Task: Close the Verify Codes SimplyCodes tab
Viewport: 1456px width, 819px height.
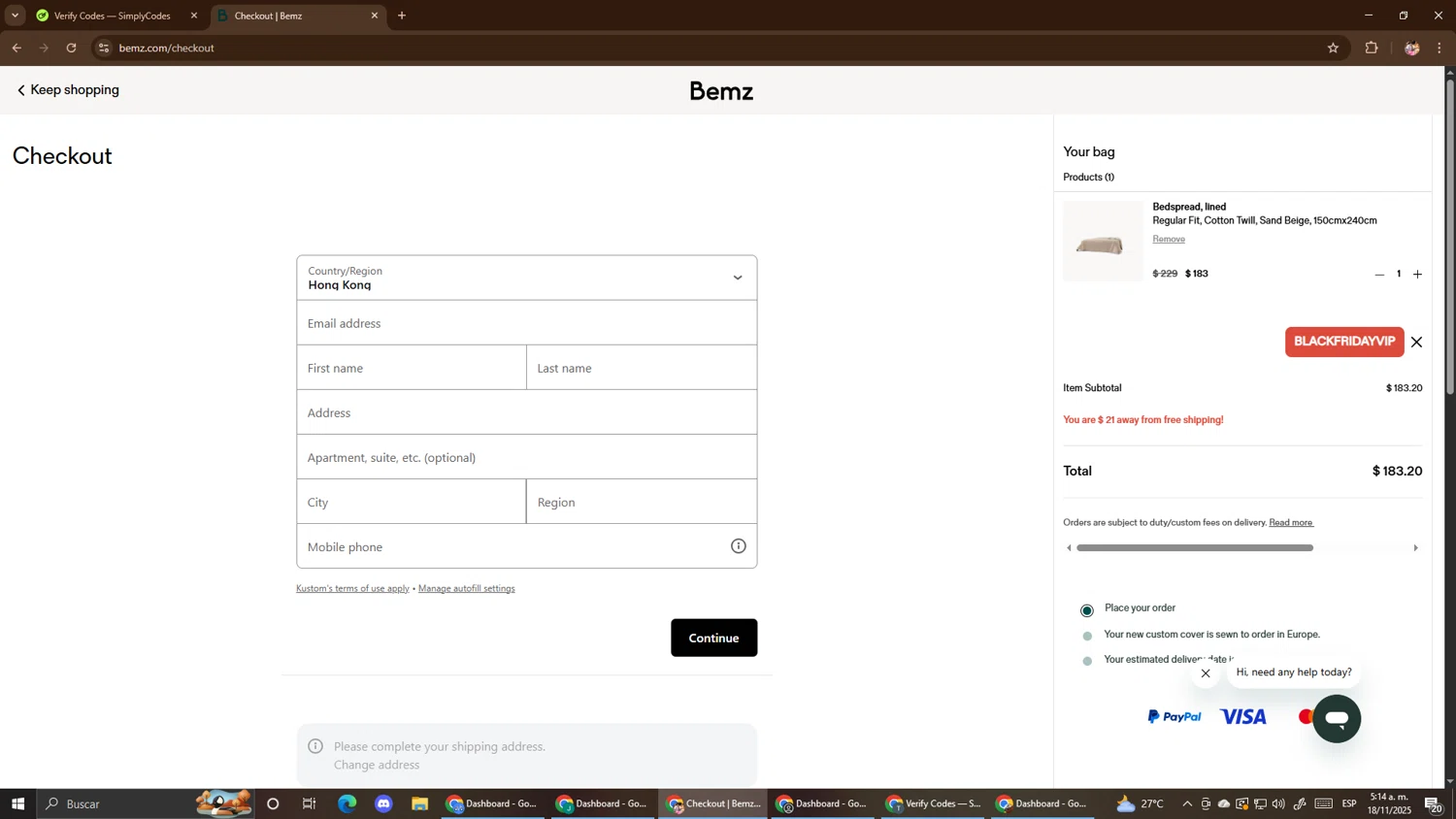Action: (x=193, y=16)
